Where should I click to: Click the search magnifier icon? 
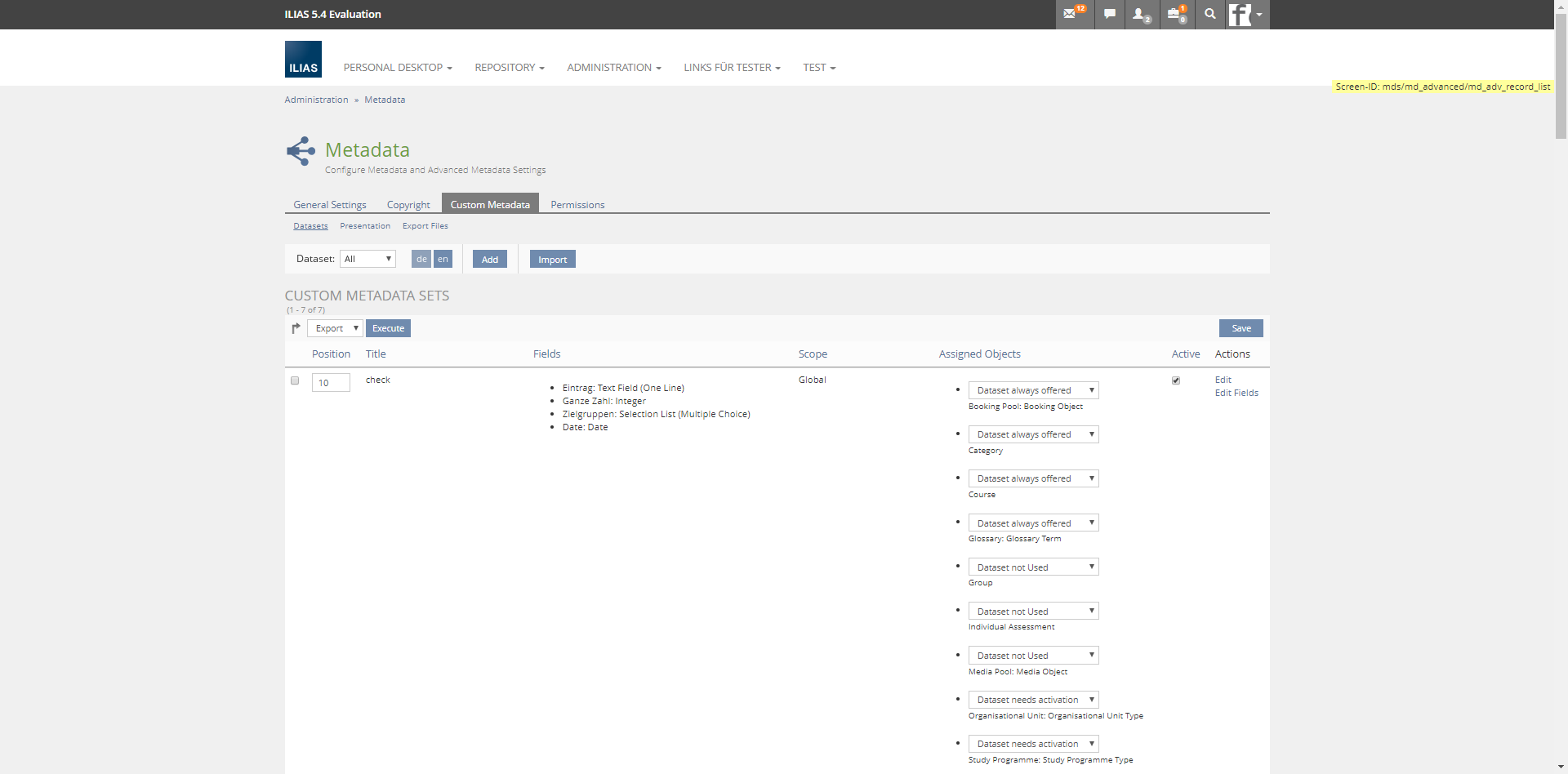tap(1209, 14)
